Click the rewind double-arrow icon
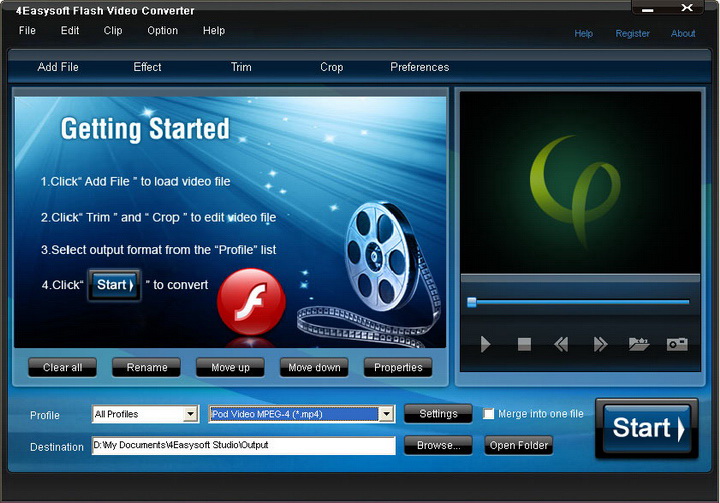 (x=561, y=344)
